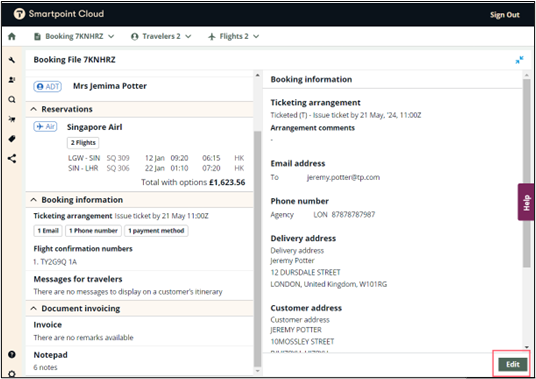Viewport: 536px width, 379px height.
Task: Click the booking information panel scrollbar
Action: tap(527, 173)
